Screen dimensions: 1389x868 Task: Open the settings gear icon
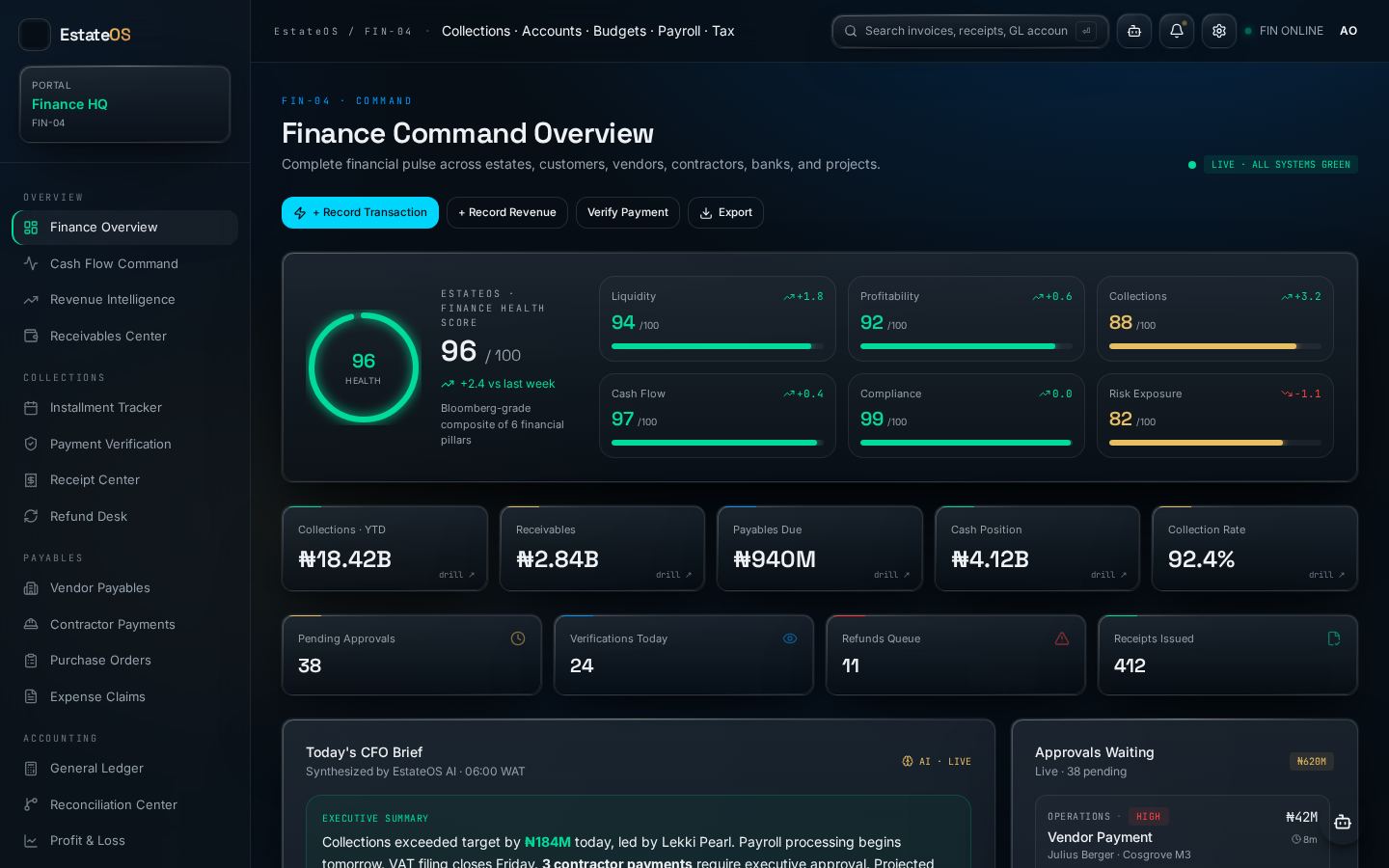1219,31
